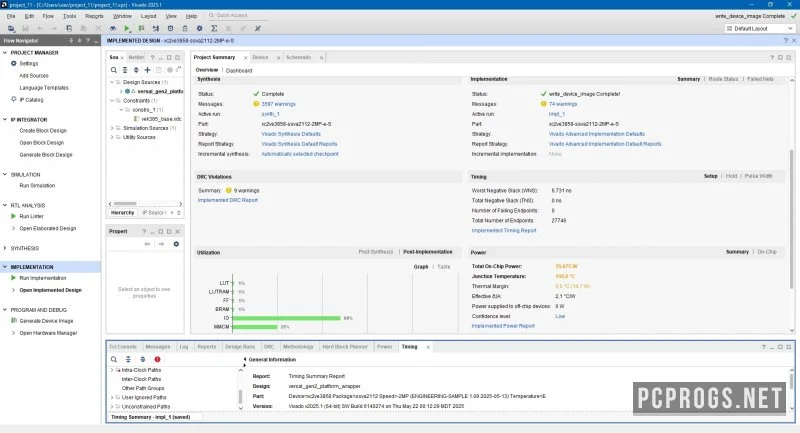Click the Flow Navigator help icon
This screenshot has width=800, height=433.
88,40
